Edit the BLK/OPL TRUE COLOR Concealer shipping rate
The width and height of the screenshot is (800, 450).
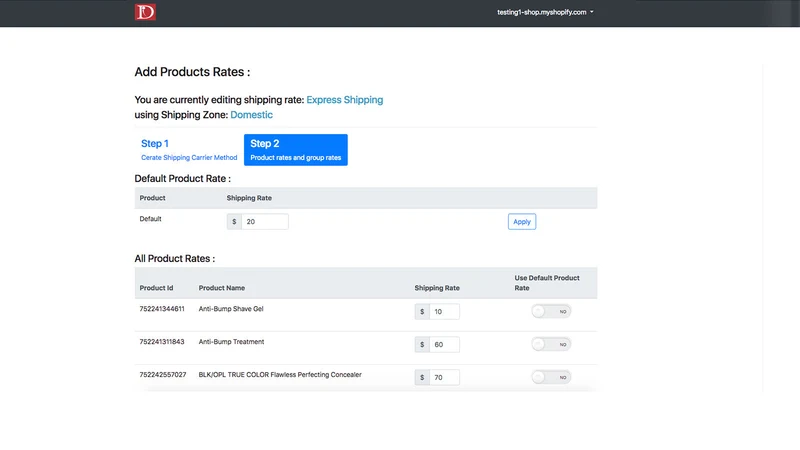pos(444,378)
